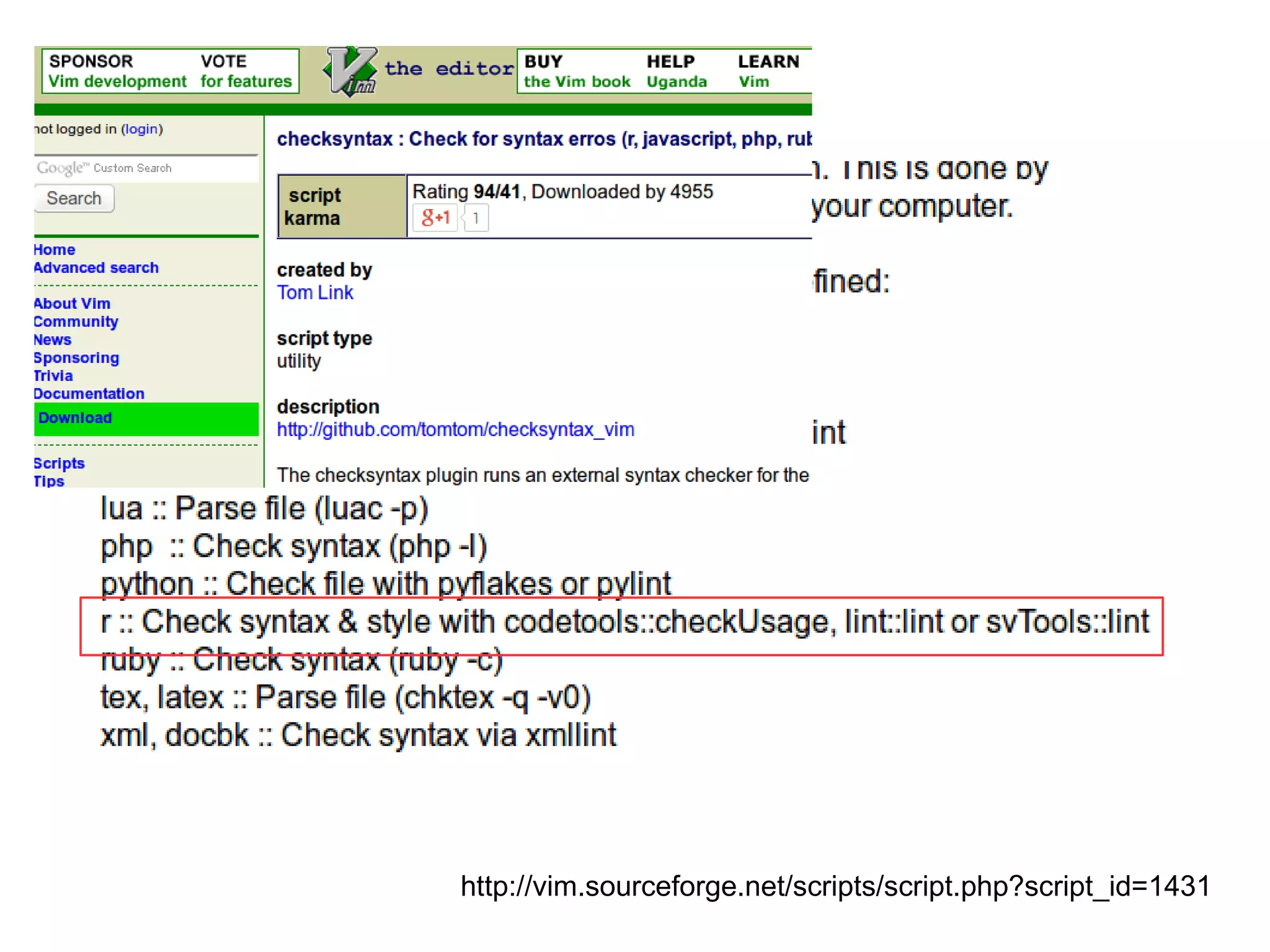Open the Learn Vim link

pos(768,72)
